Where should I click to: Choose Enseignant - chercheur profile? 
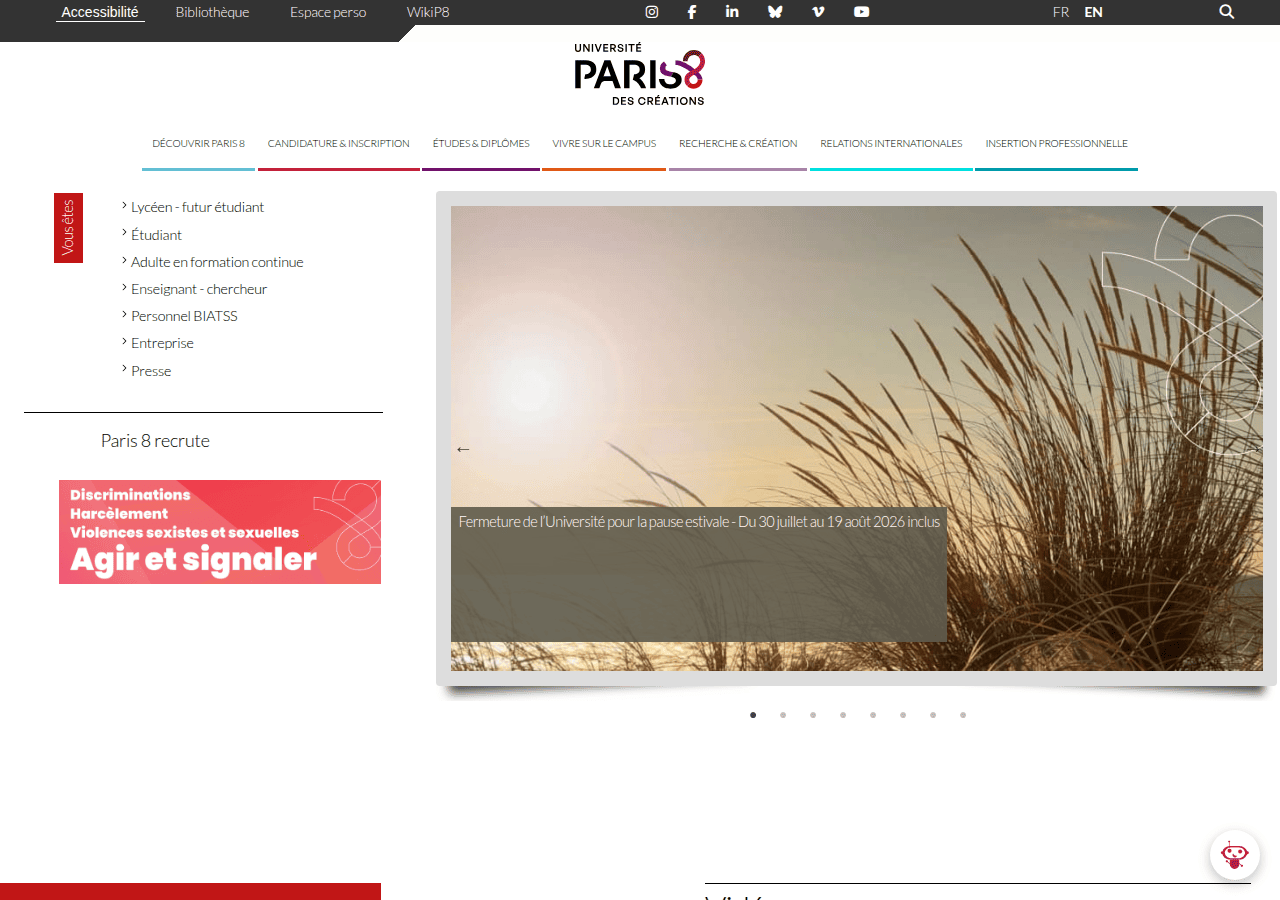tap(199, 289)
